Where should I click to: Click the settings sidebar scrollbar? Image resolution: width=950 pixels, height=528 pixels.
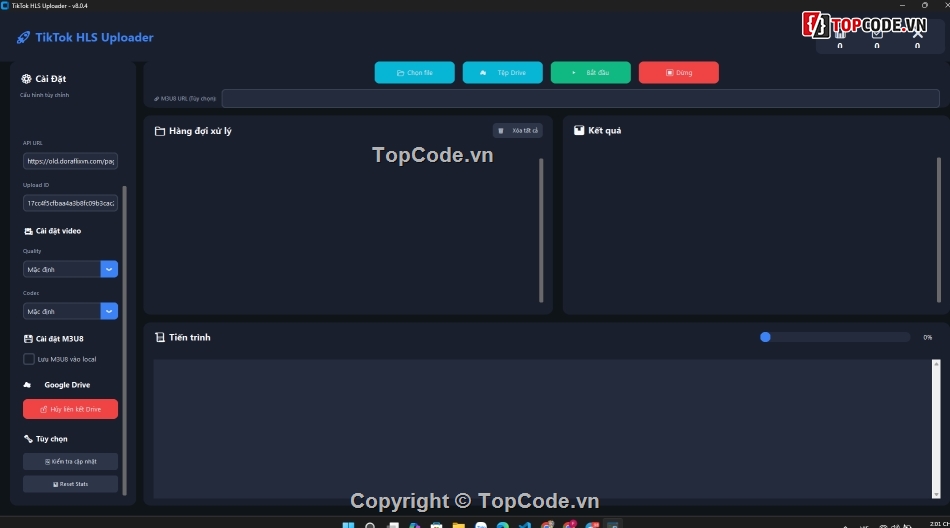(125, 341)
